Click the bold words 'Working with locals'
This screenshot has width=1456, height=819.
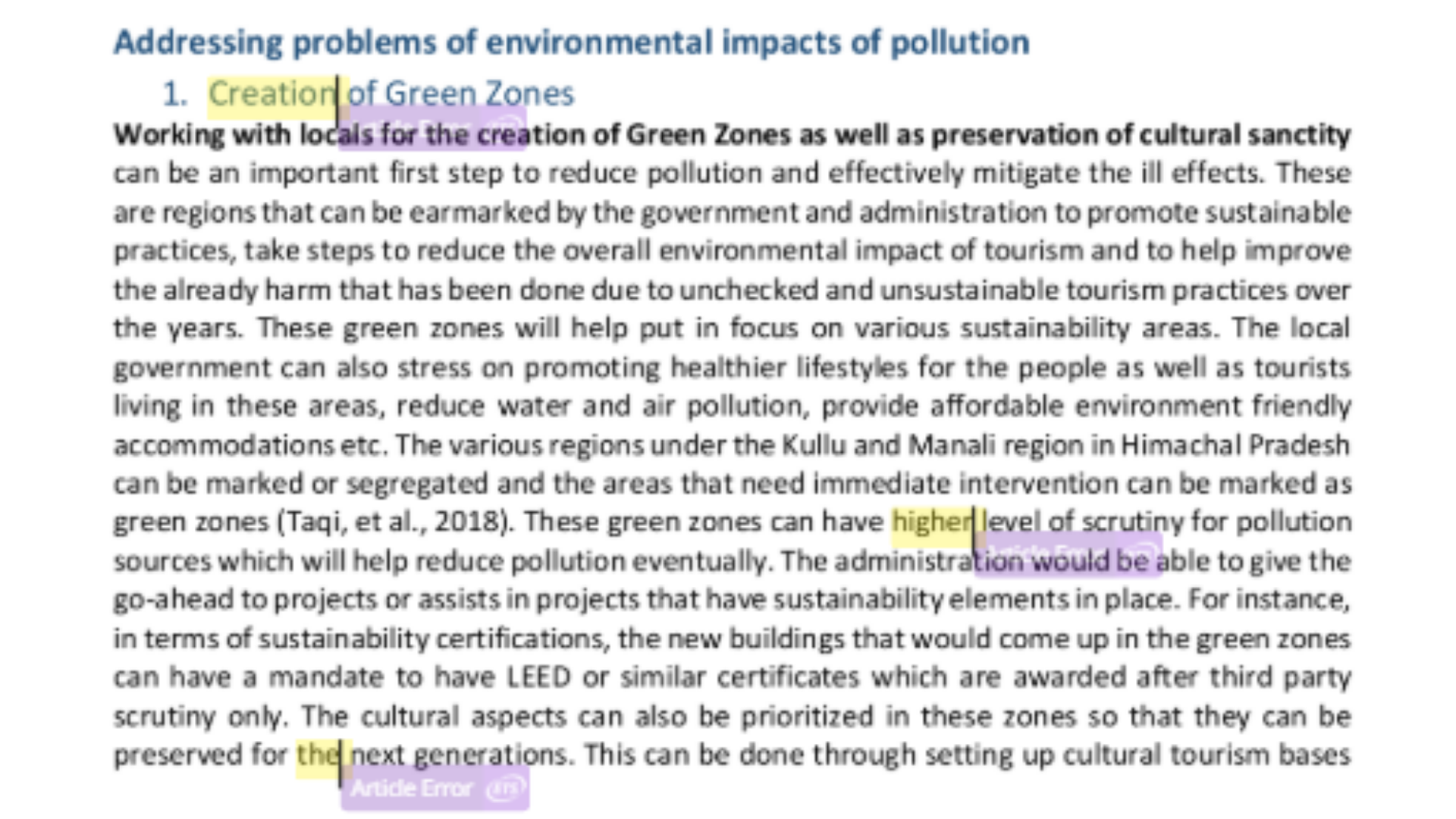coord(243,135)
